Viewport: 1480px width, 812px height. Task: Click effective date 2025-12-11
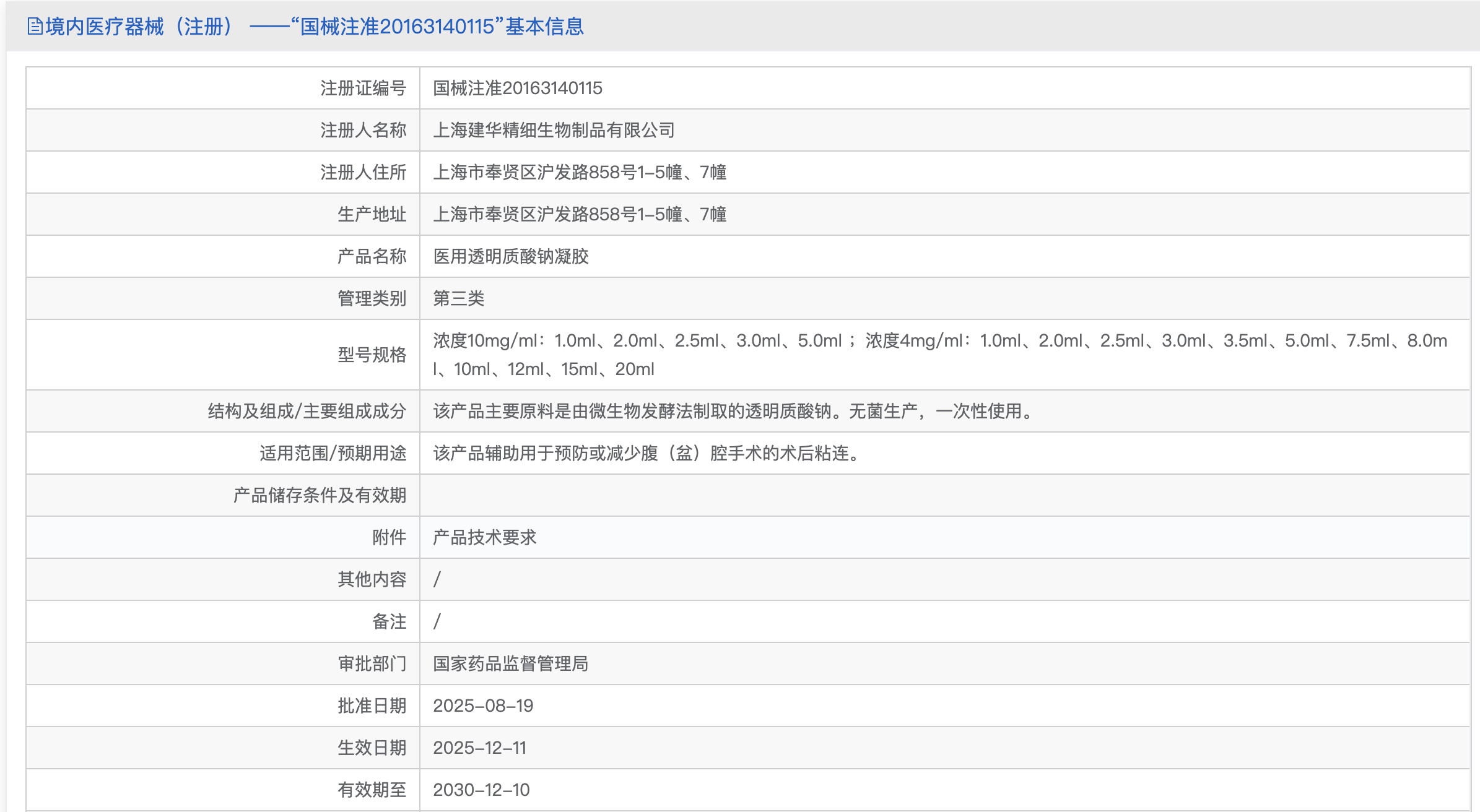pyautogui.click(x=479, y=748)
